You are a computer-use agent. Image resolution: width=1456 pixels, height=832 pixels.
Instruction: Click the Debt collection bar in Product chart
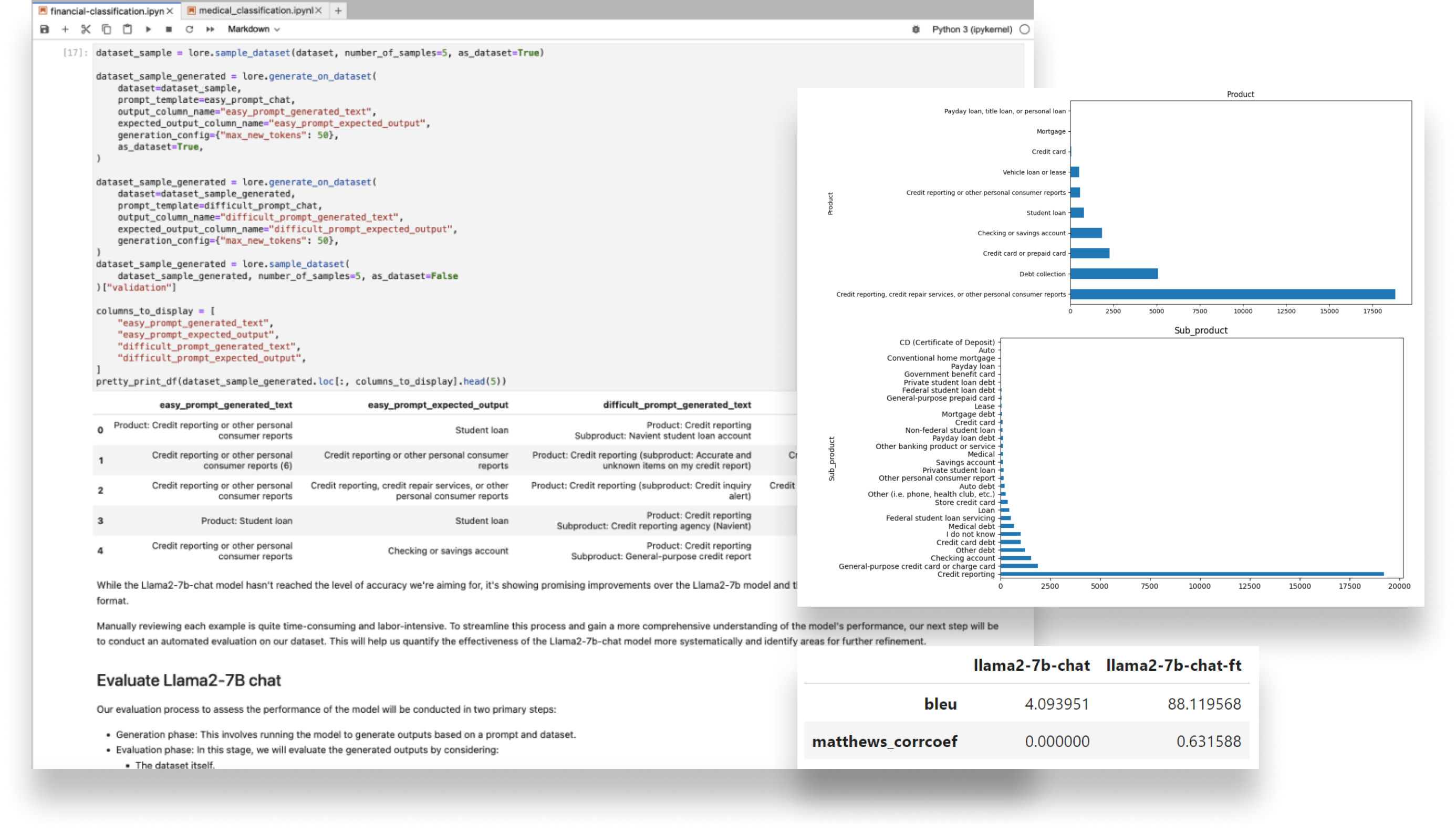(1114, 274)
